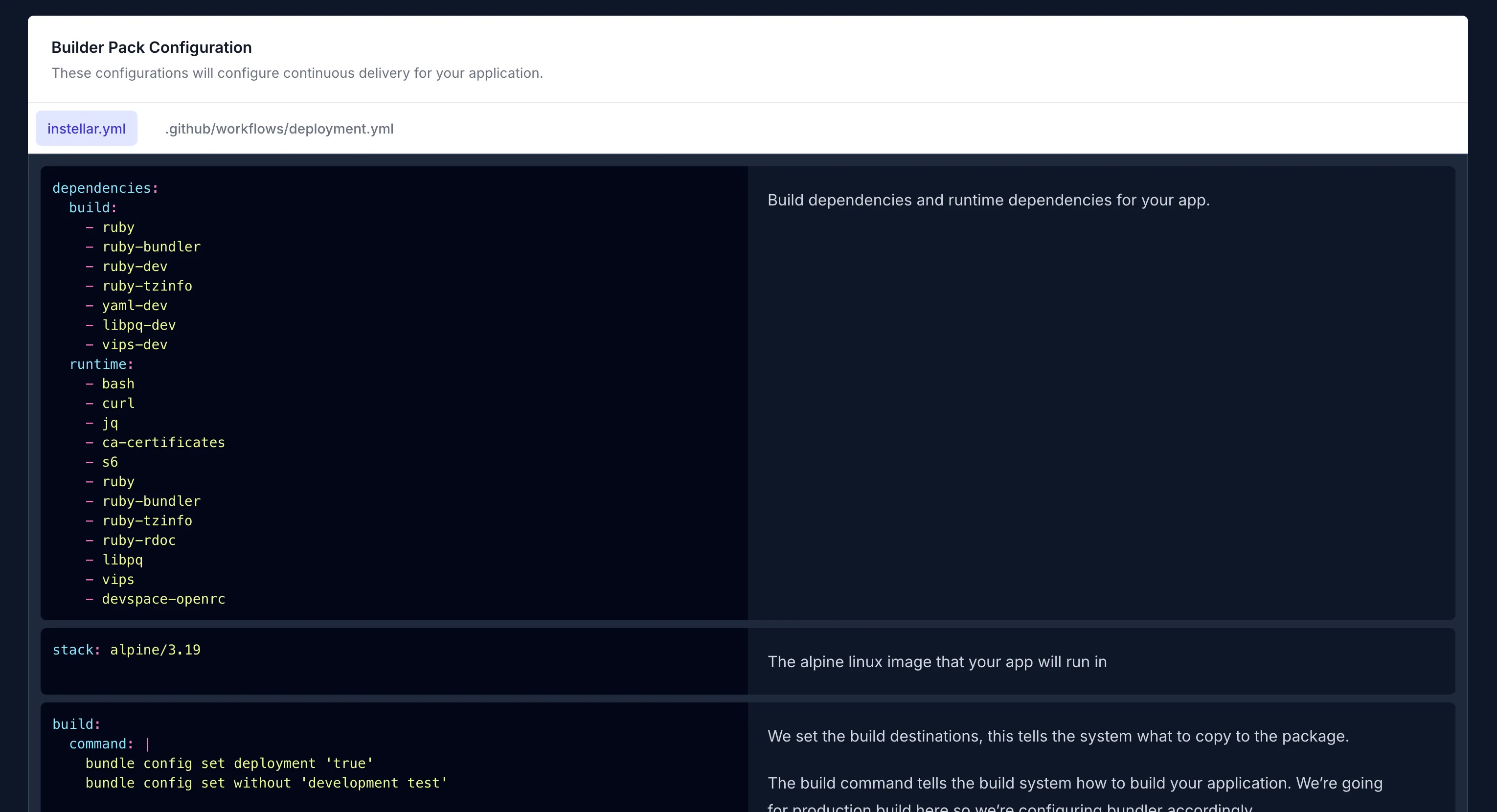Click the 'We set the build destinations' description
This screenshot has width=1497, height=812.
(1058, 737)
